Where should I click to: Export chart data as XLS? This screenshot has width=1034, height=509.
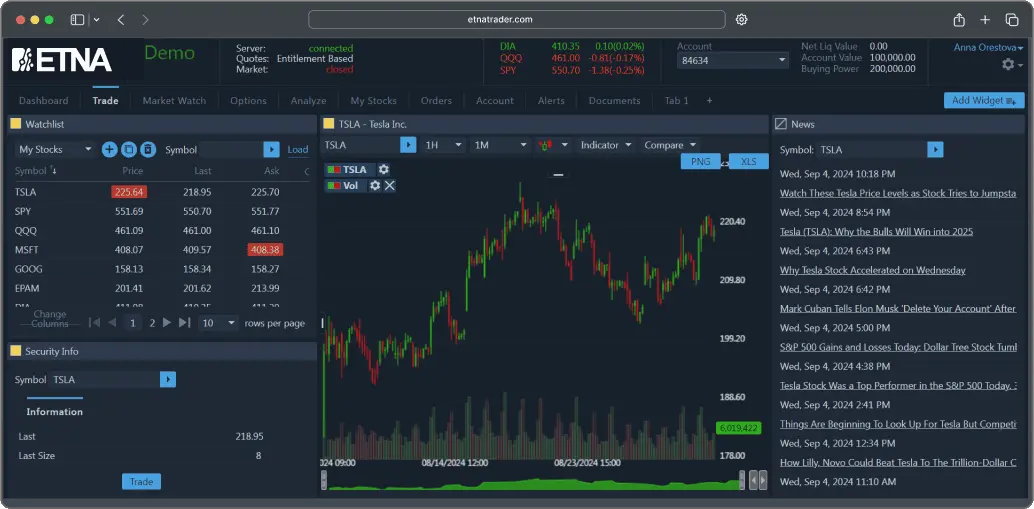click(748, 161)
